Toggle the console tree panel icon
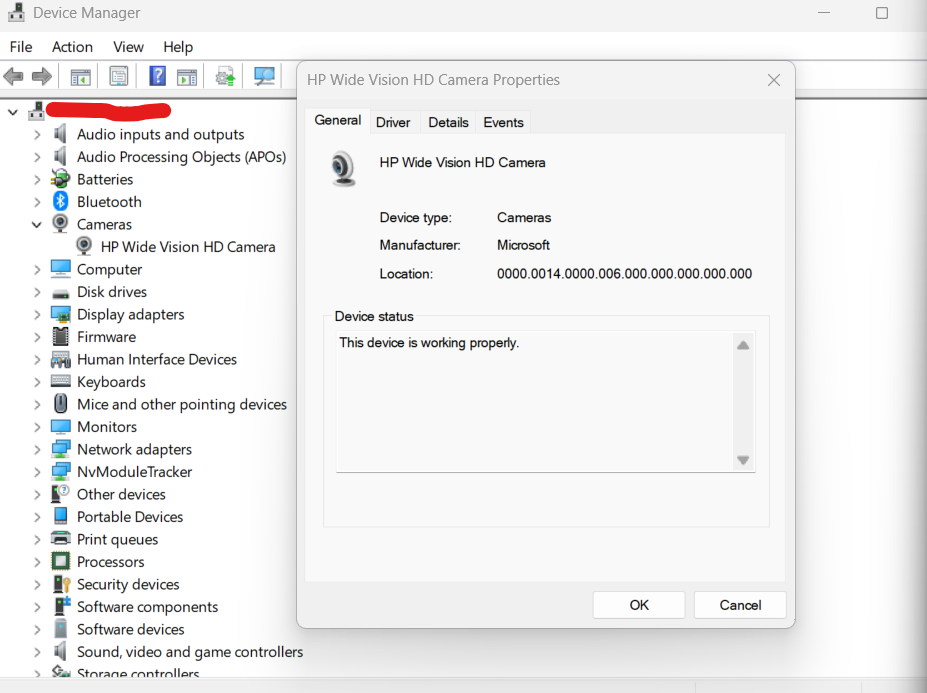927x693 pixels. (80, 76)
